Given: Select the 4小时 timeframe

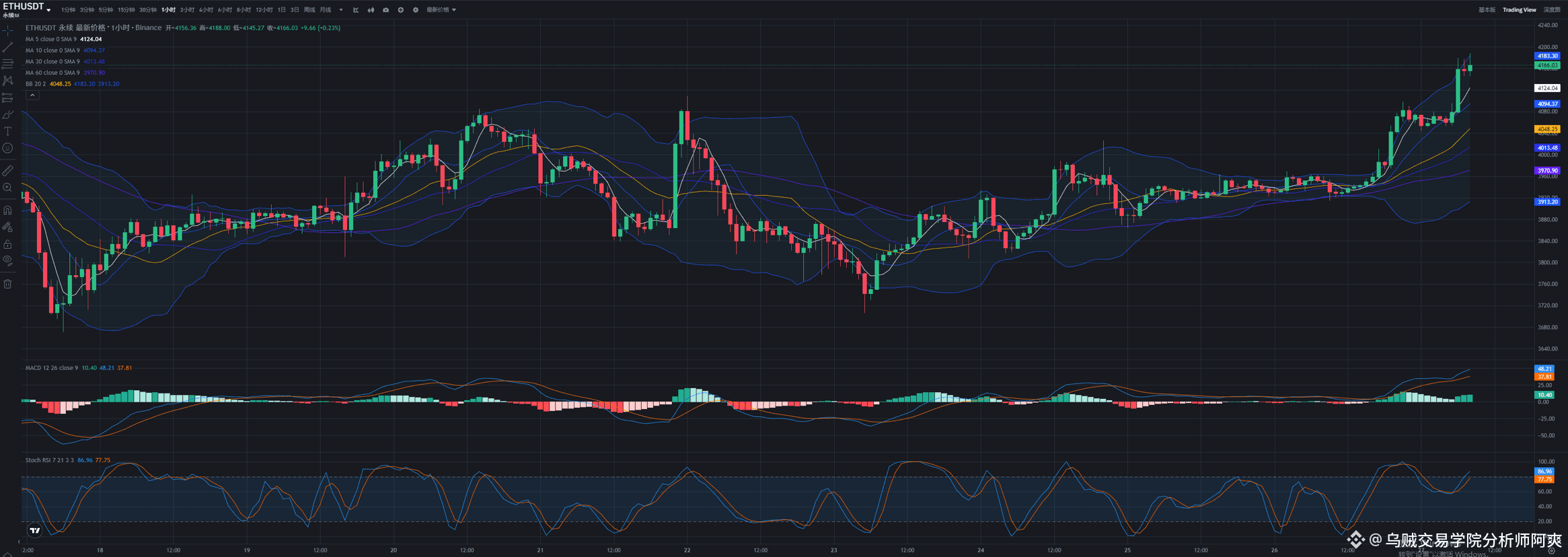Looking at the screenshot, I should pos(206,10).
